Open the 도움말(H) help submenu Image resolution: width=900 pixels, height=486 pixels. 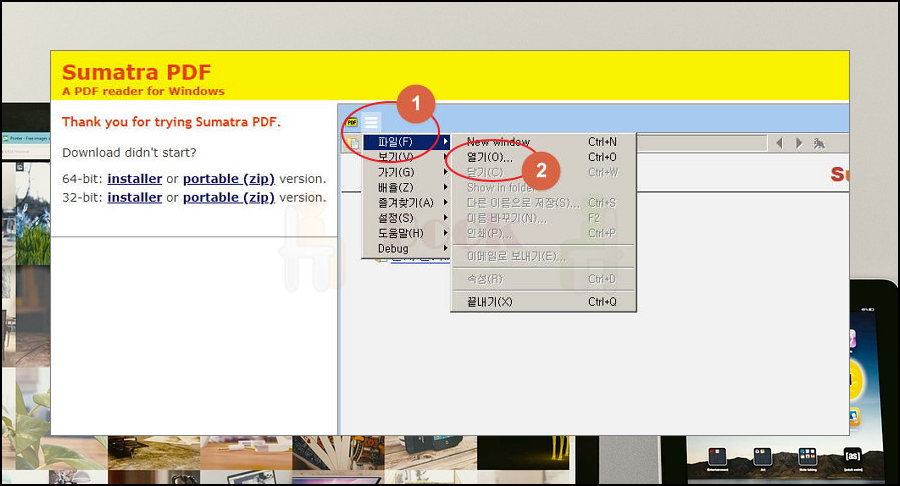click(406, 233)
